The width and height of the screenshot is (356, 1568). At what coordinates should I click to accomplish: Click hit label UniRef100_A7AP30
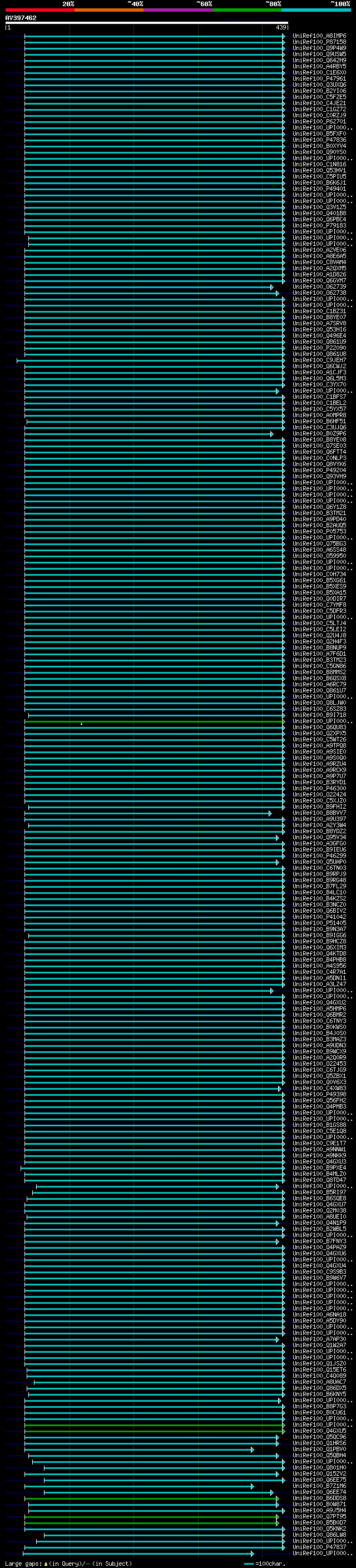(x=319, y=1339)
